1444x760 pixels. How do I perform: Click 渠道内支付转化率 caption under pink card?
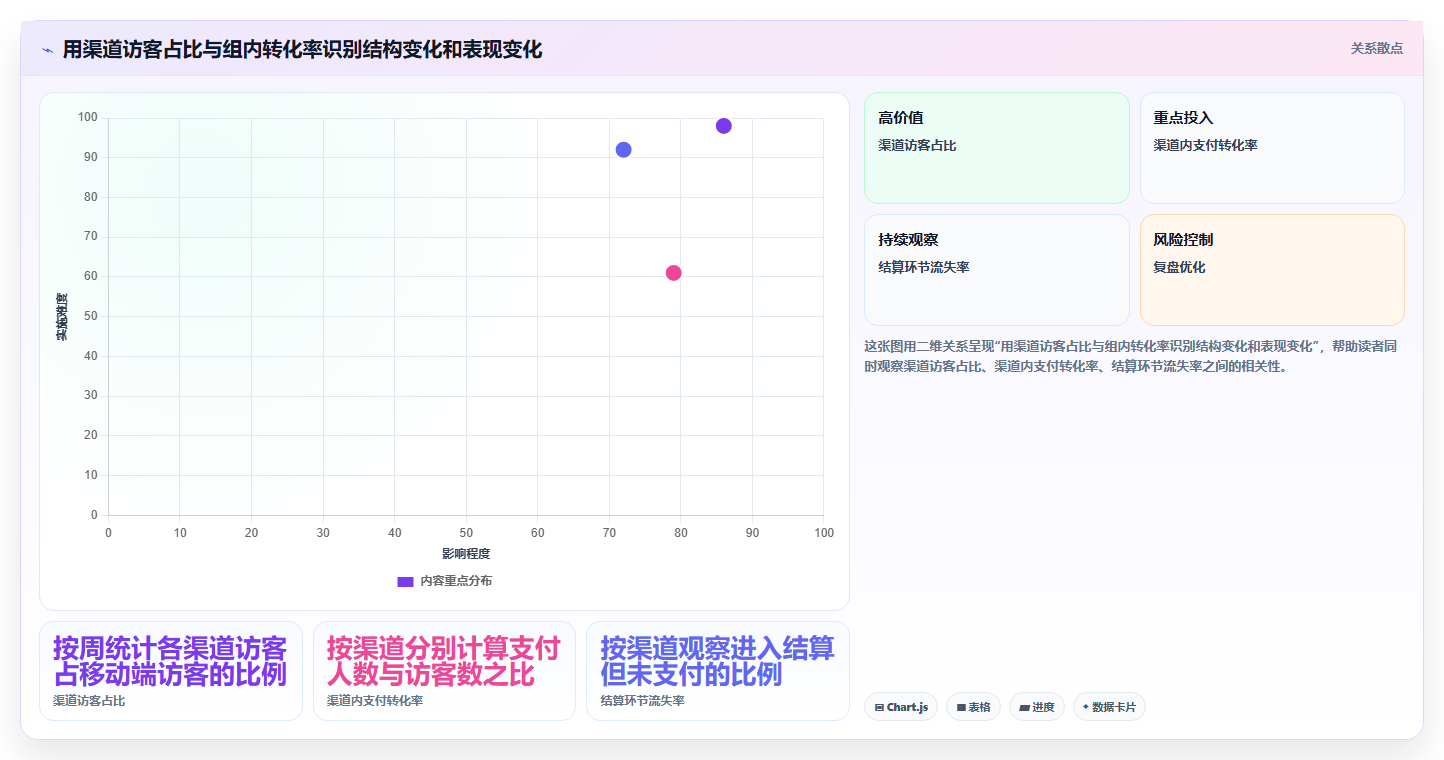[x=375, y=701]
